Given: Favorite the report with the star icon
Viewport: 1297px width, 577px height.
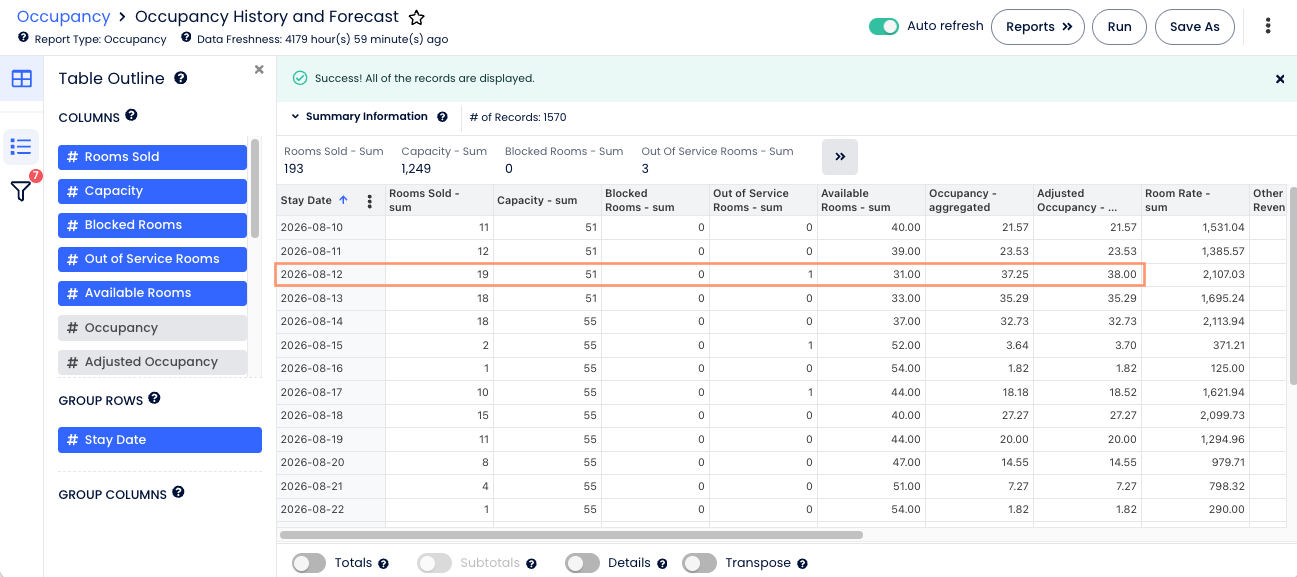Looking at the screenshot, I should pyautogui.click(x=417, y=17).
